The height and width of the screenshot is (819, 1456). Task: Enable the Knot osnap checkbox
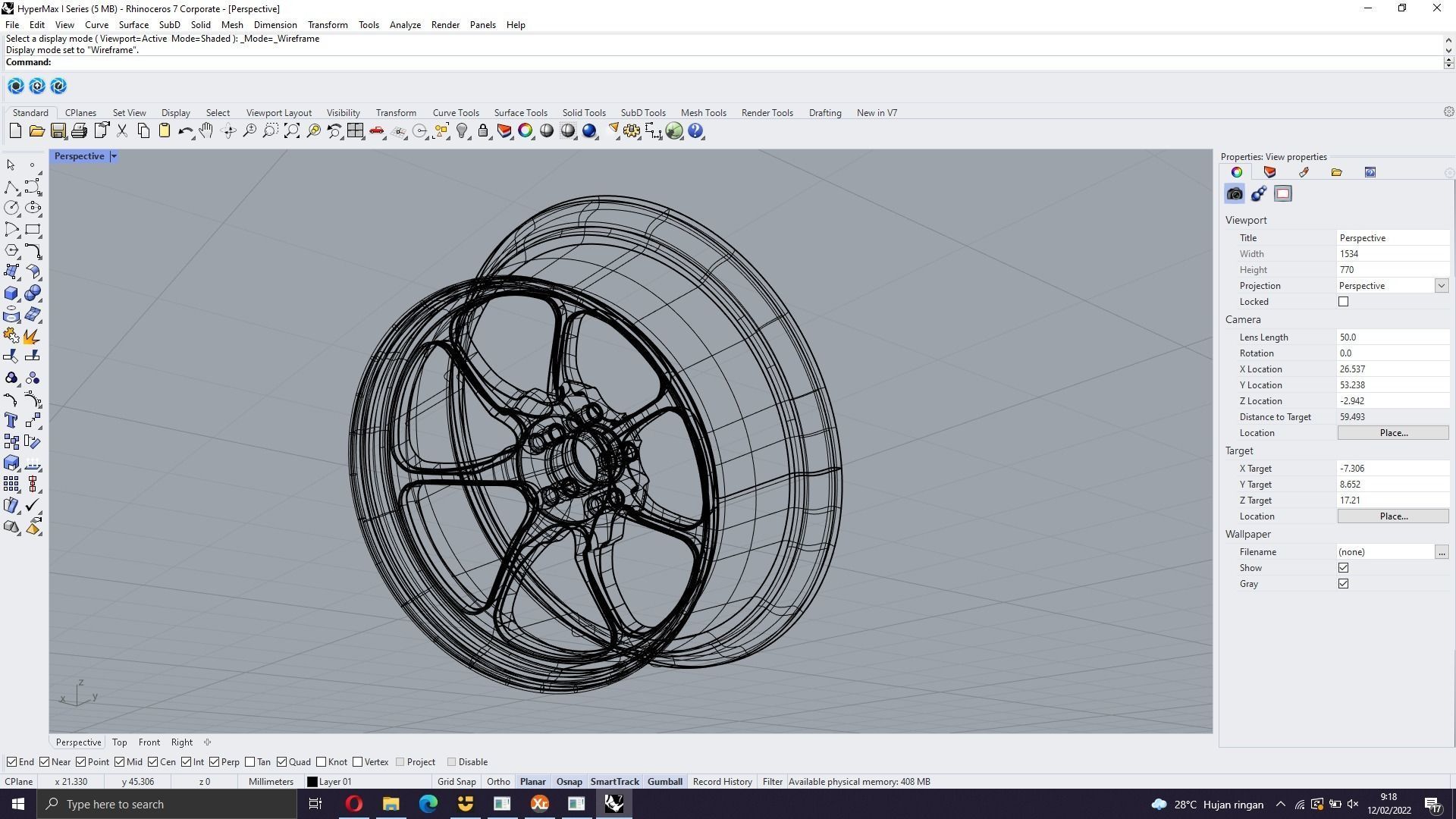coord(321,762)
